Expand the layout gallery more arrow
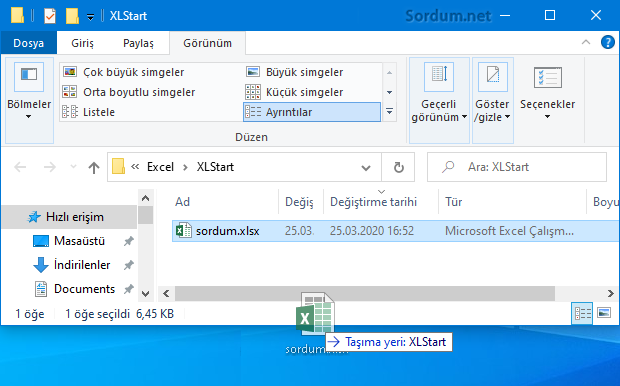This screenshot has width=620, height=386. point(389,112)
